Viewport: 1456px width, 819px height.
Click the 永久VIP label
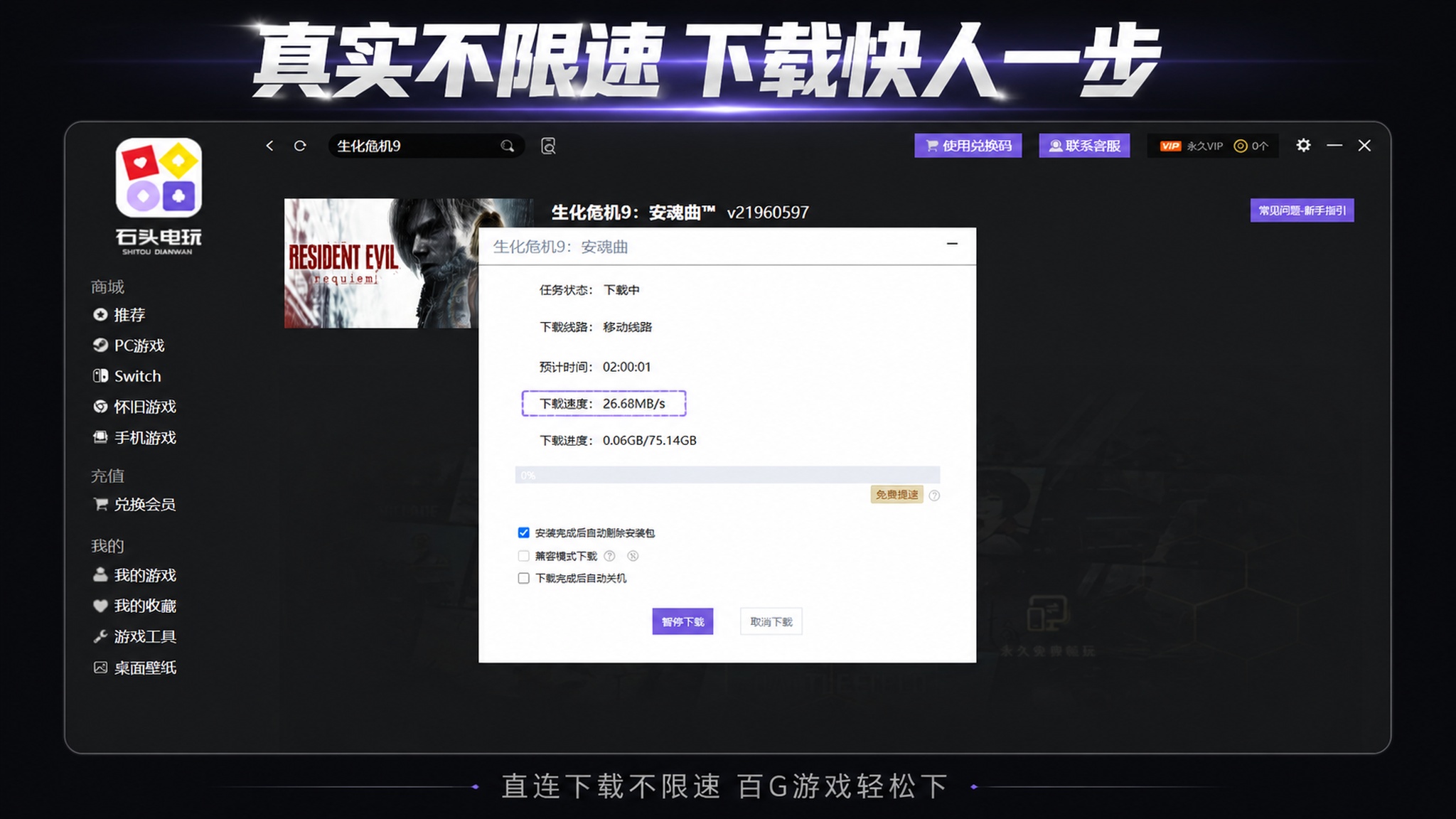1205,146
